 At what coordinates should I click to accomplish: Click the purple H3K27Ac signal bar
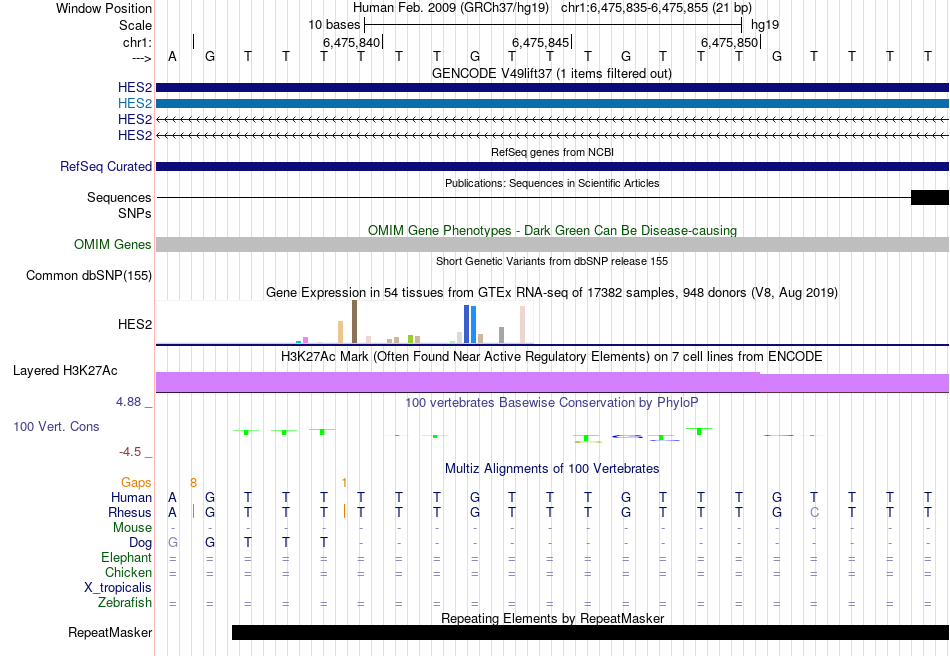pos(552,382)
